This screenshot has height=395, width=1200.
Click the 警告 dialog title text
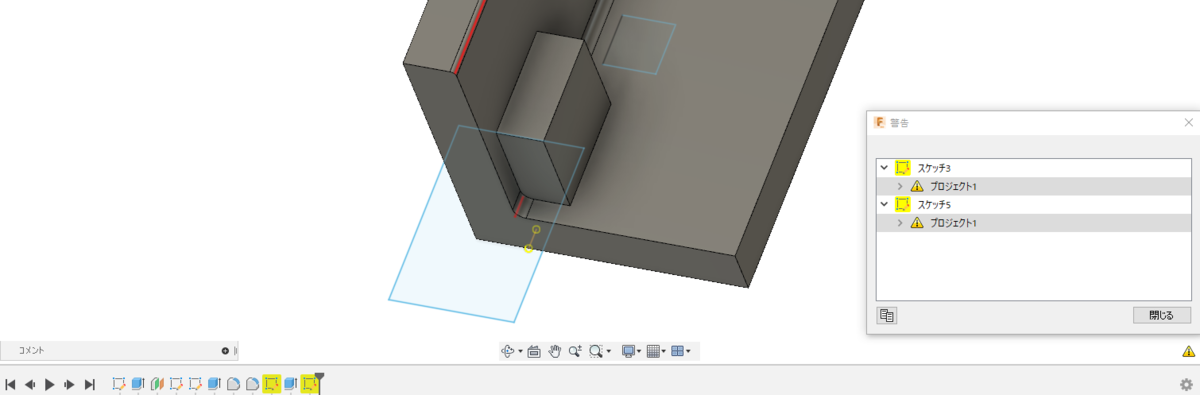pos(900,122)
